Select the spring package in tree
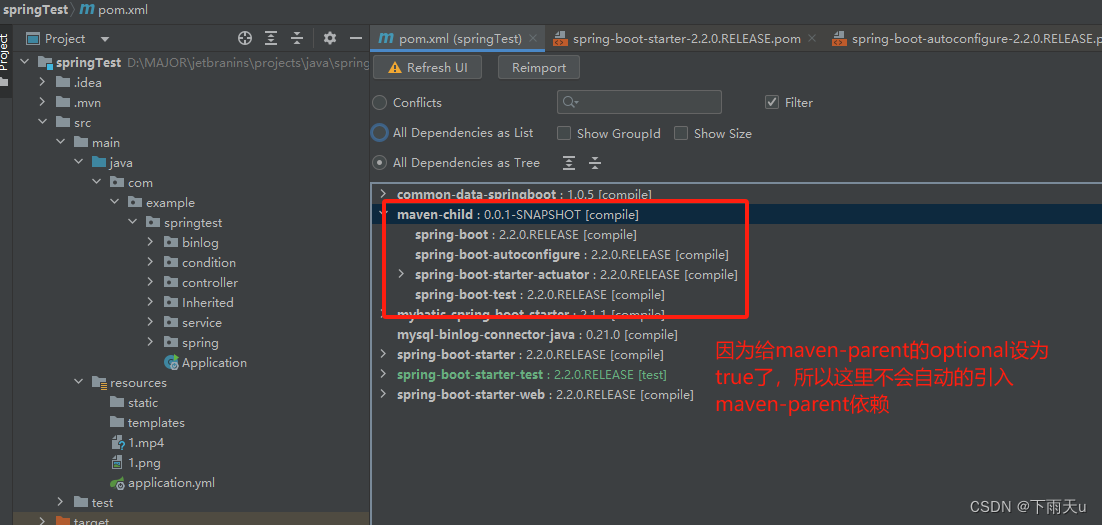Viewport: 1102px width, 525px height. pos(200,342)
